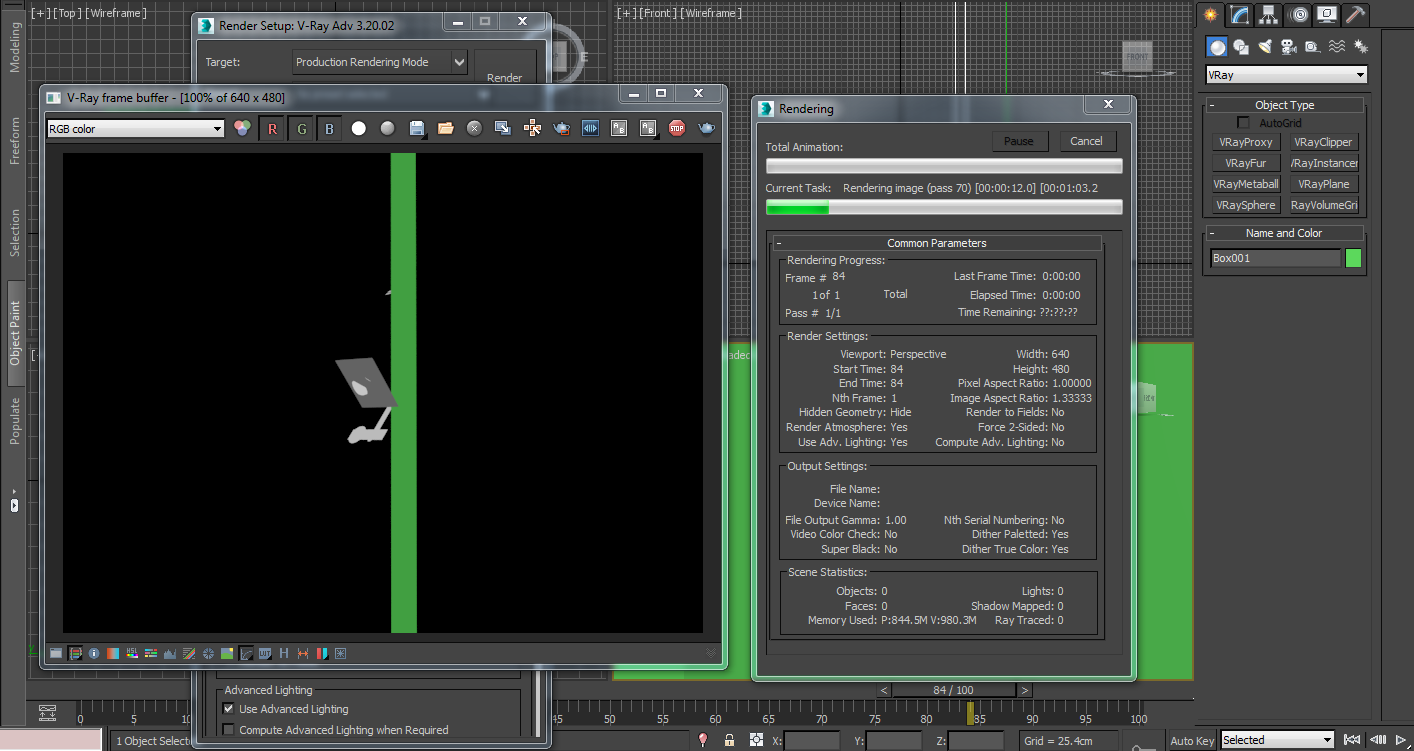Click the Box001 object color swatch
The width and height of the screenshot is (1414, 751).
coord(1352,258)
